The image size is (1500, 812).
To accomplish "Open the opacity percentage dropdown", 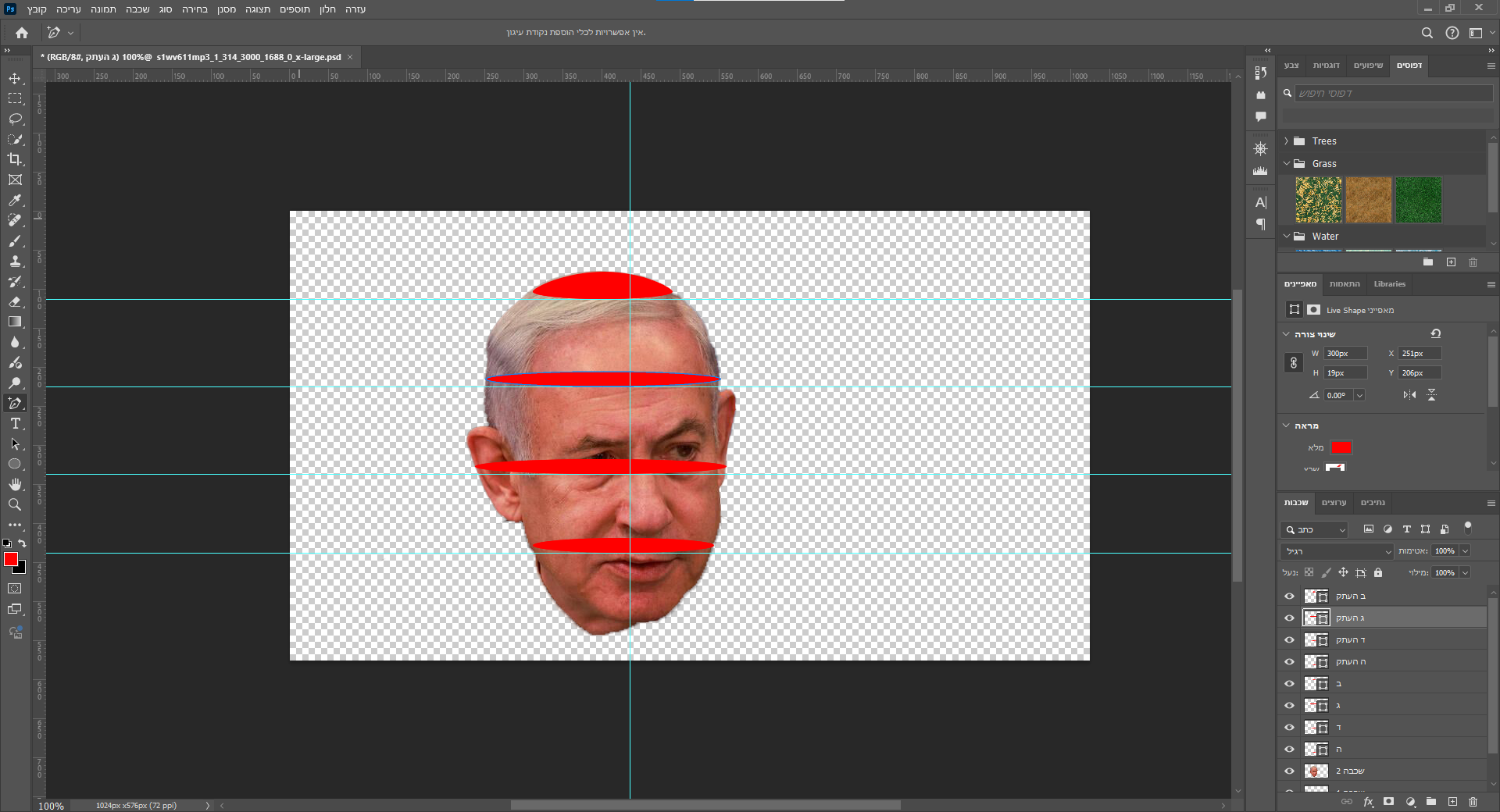I will 1465,551.
